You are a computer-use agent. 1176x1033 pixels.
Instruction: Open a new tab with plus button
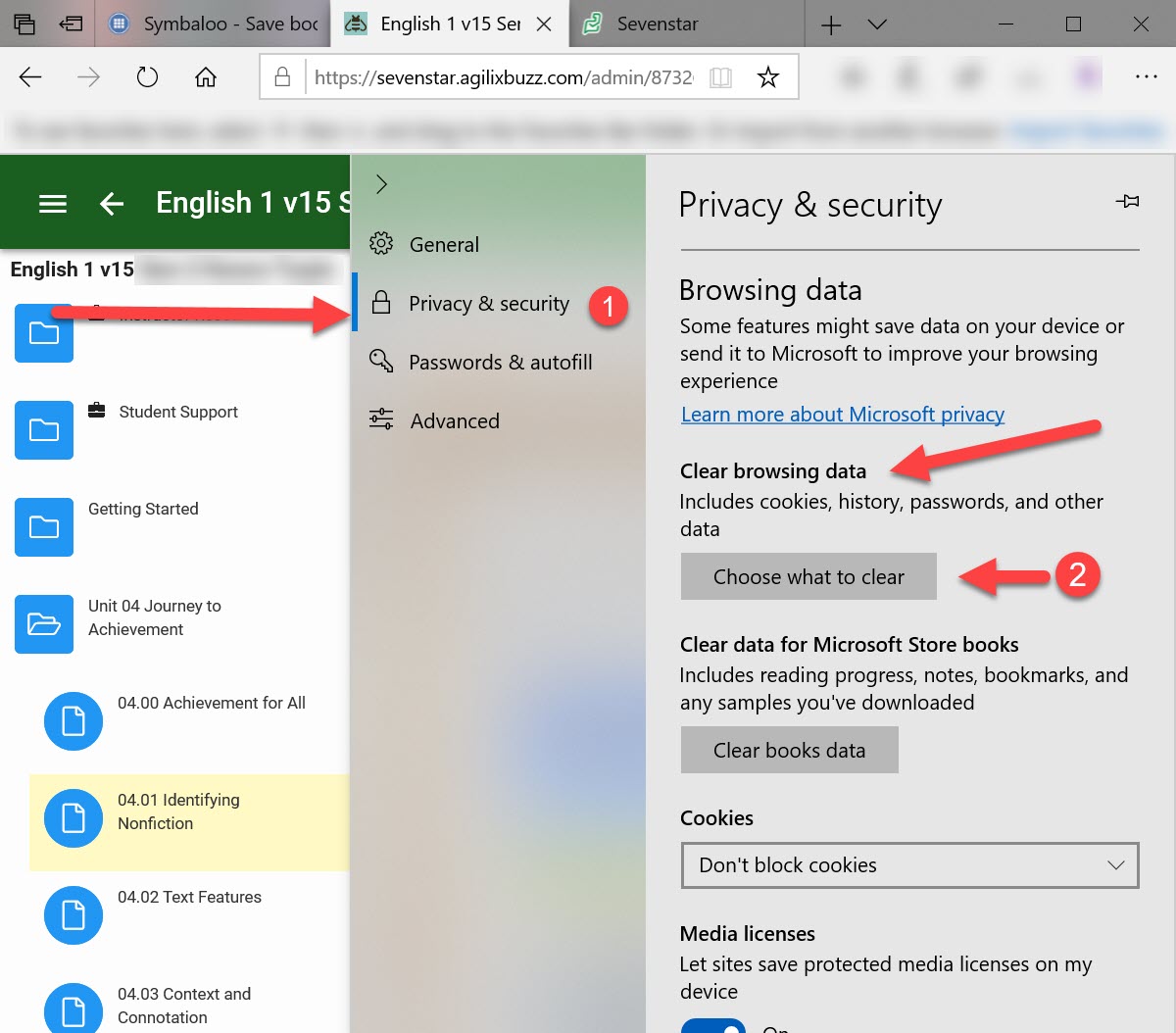coord(831,25)
